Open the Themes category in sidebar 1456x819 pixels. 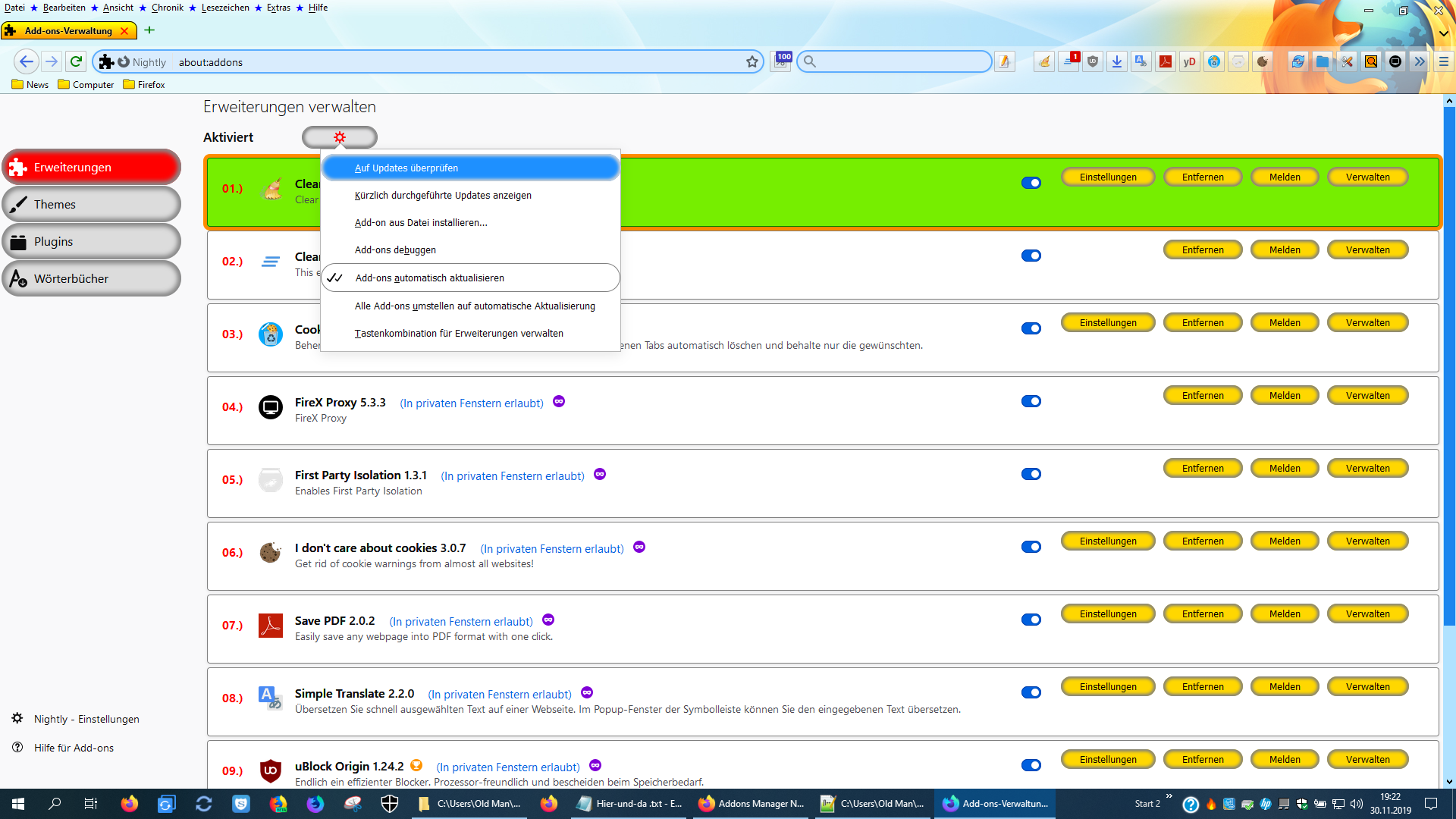pos(91,204)
